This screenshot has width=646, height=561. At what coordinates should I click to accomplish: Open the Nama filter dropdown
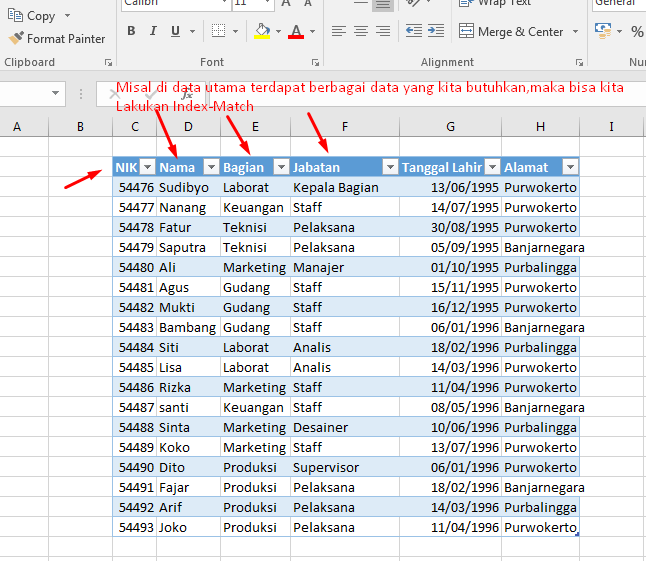211,167
